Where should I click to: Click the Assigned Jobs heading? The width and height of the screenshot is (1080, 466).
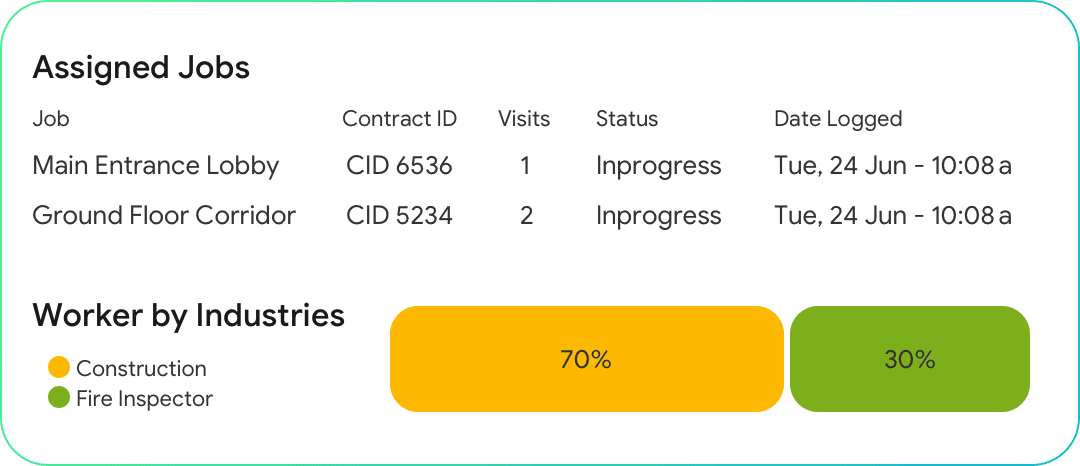pyautogui.click(x=141, y=68)
